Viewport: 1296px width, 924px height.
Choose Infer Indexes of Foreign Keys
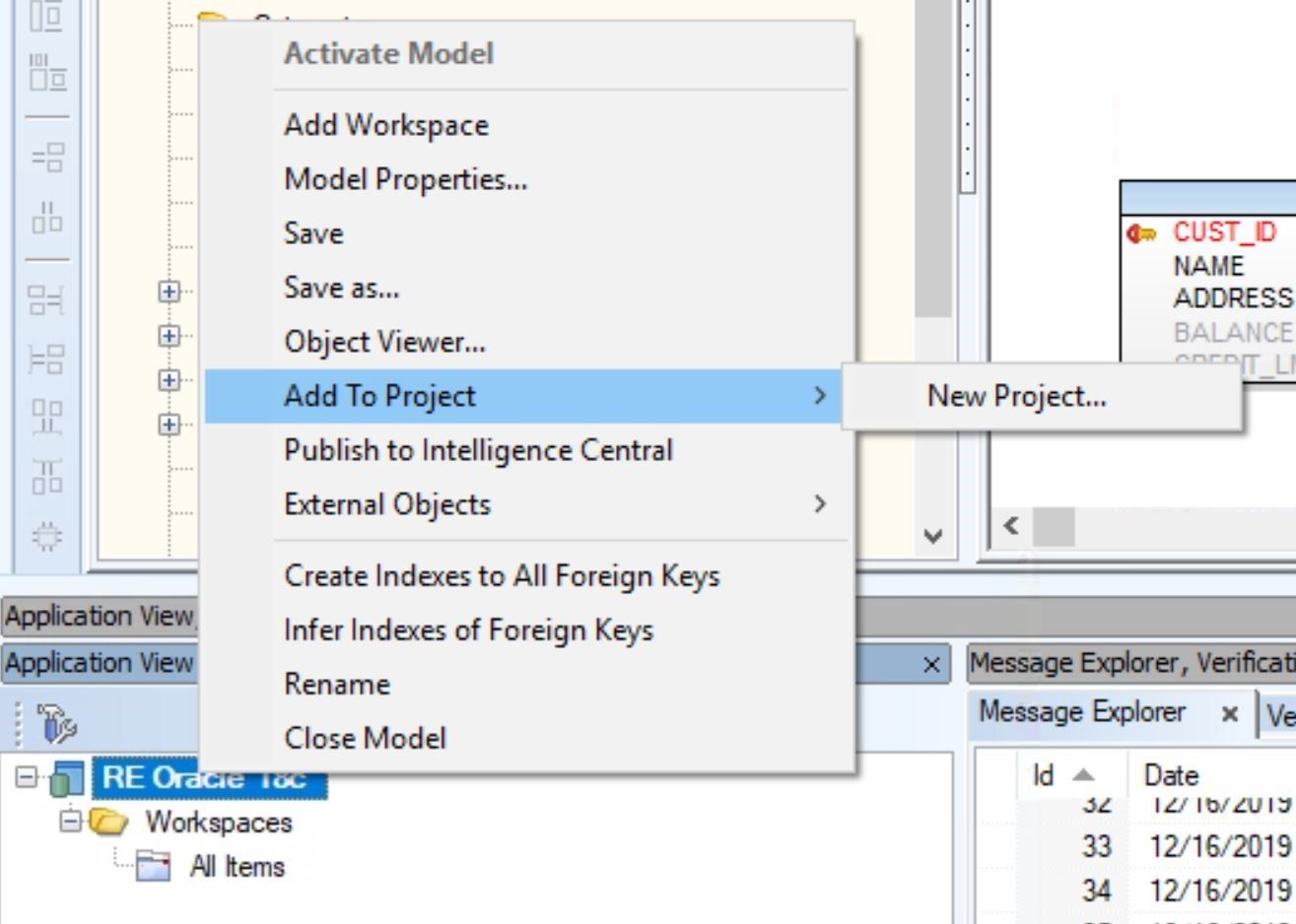coord(468,630)
